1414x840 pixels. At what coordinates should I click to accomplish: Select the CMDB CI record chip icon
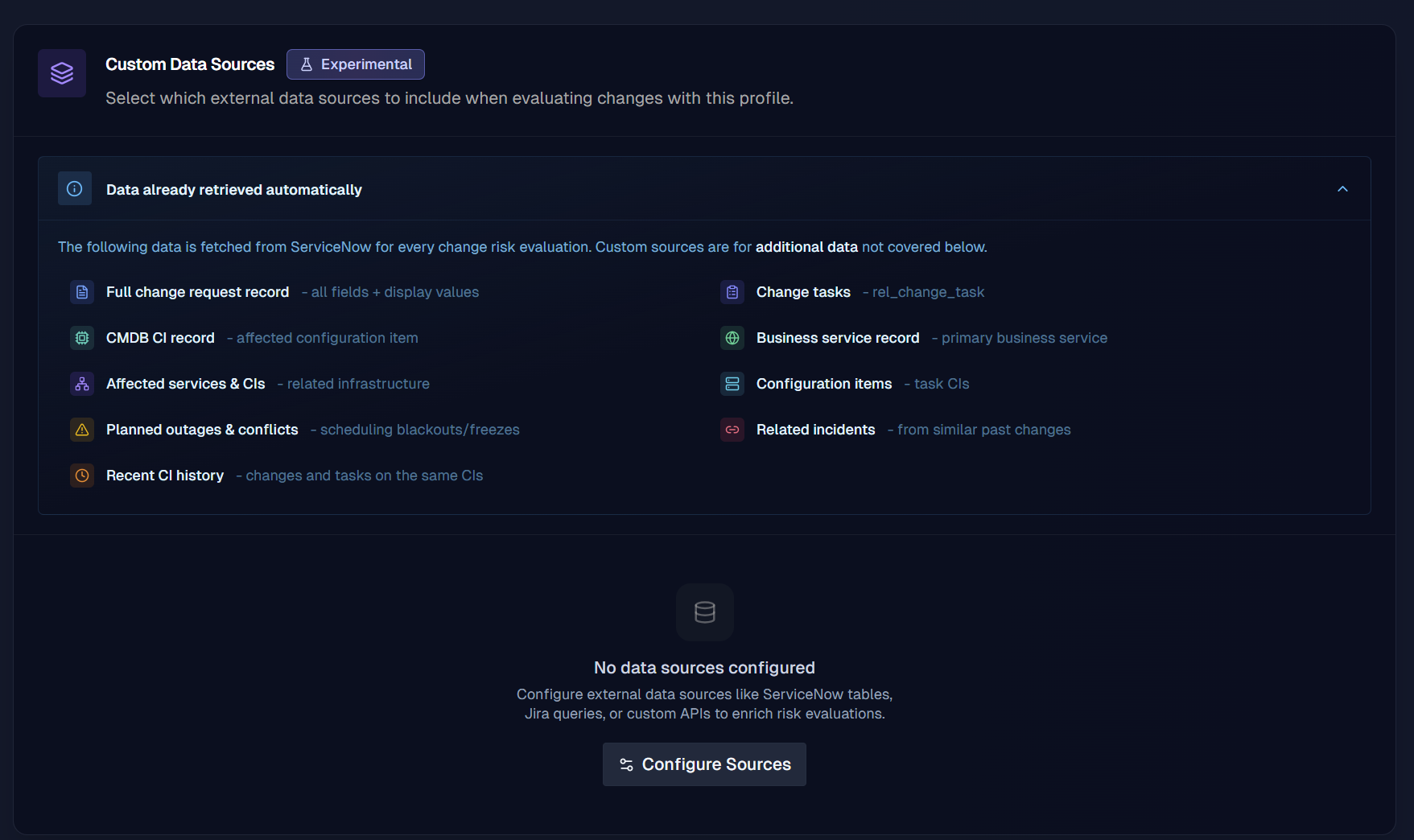pyautogui.click(x=81, y=338)
